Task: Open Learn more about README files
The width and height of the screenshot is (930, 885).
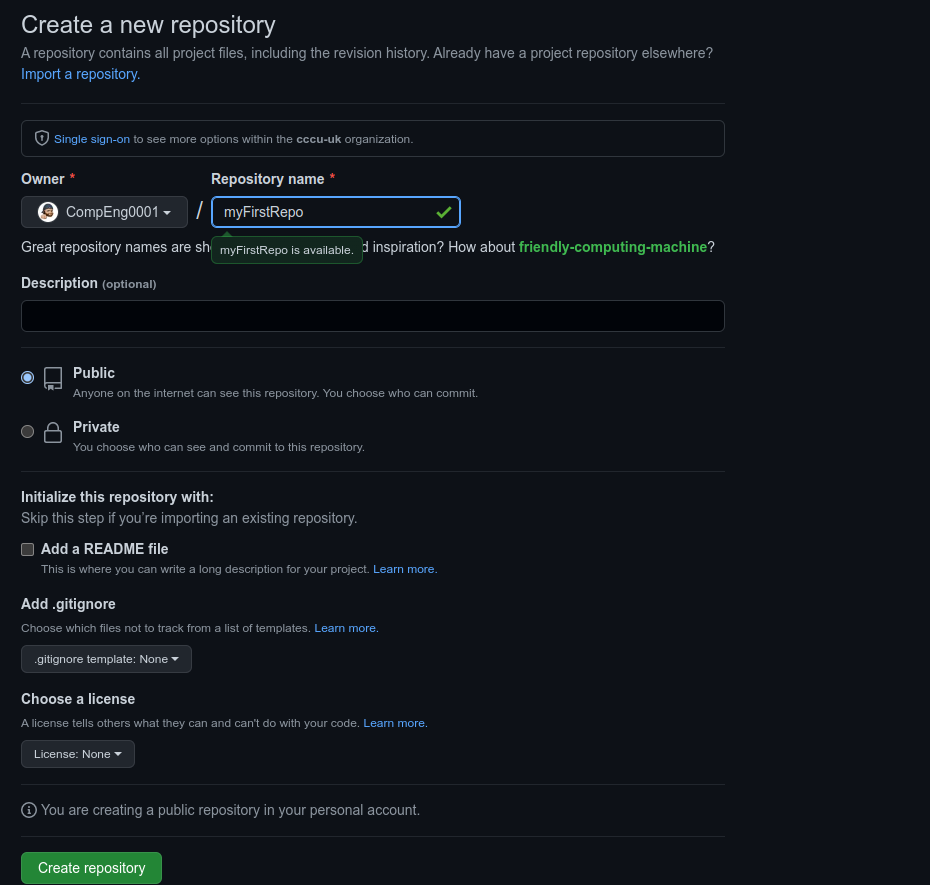Action: [x=403, y=568]
